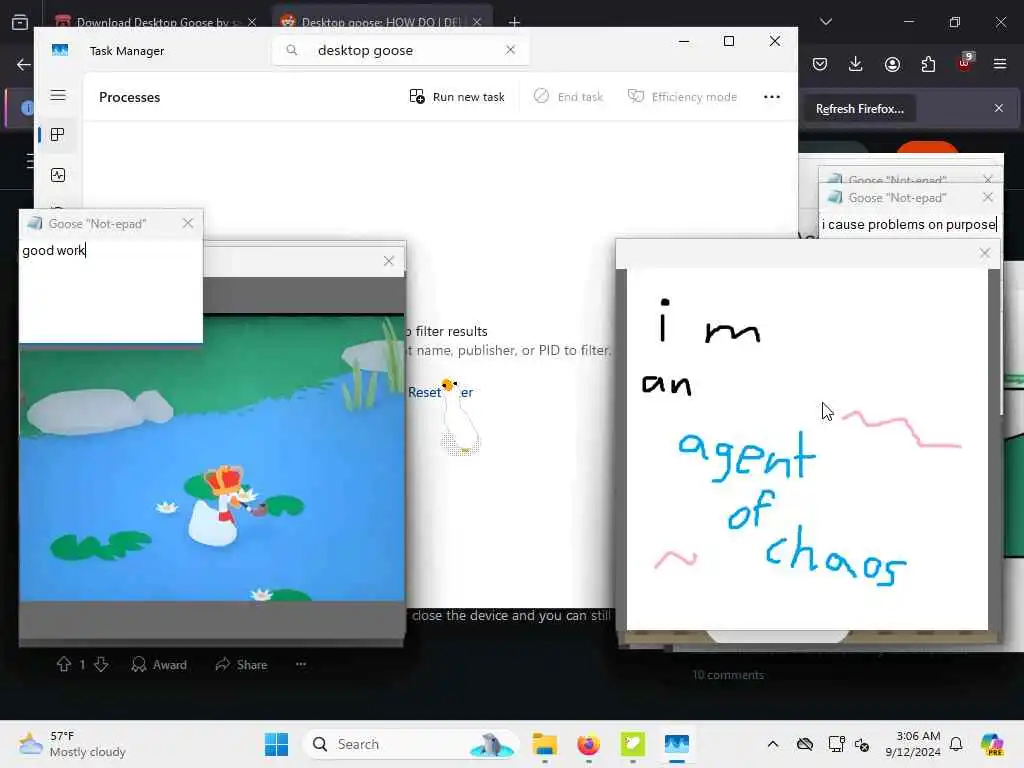Viewport: 1024px width, 768px height.
Task: Open the Copilot preview icon
Action: pyautogui.click(x=992, y=744)
